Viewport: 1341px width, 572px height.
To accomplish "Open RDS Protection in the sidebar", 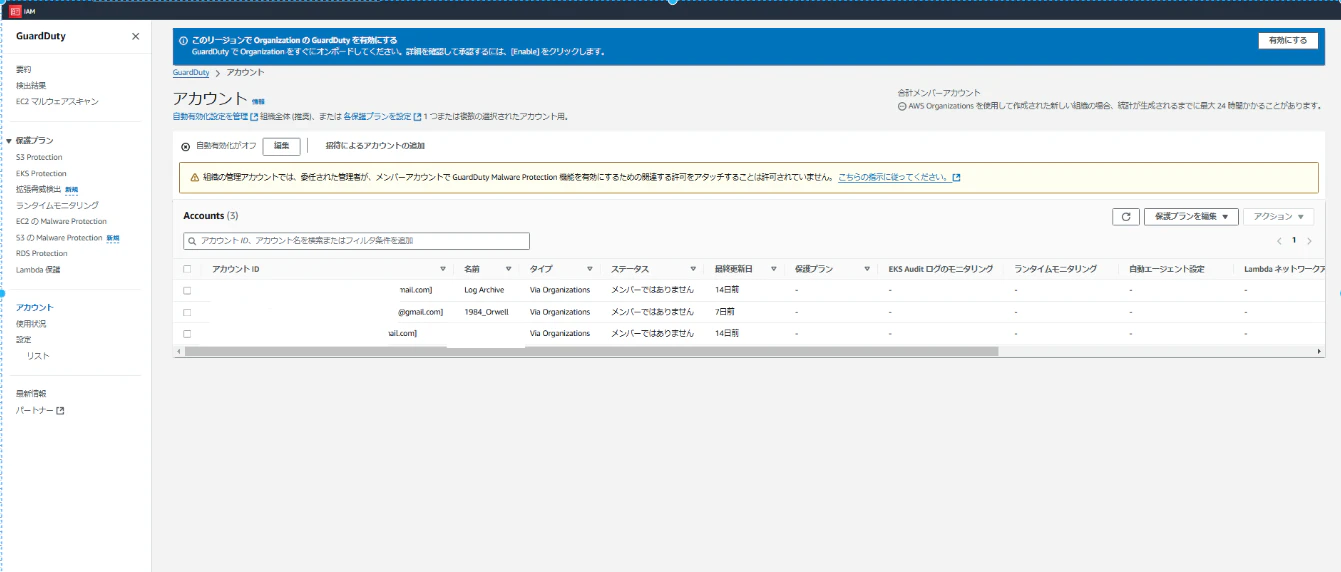I will click(x=42, y=254).
